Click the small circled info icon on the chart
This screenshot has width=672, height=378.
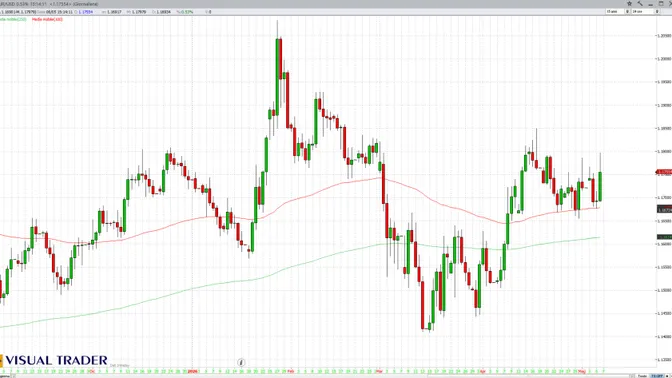click(241, 362)
